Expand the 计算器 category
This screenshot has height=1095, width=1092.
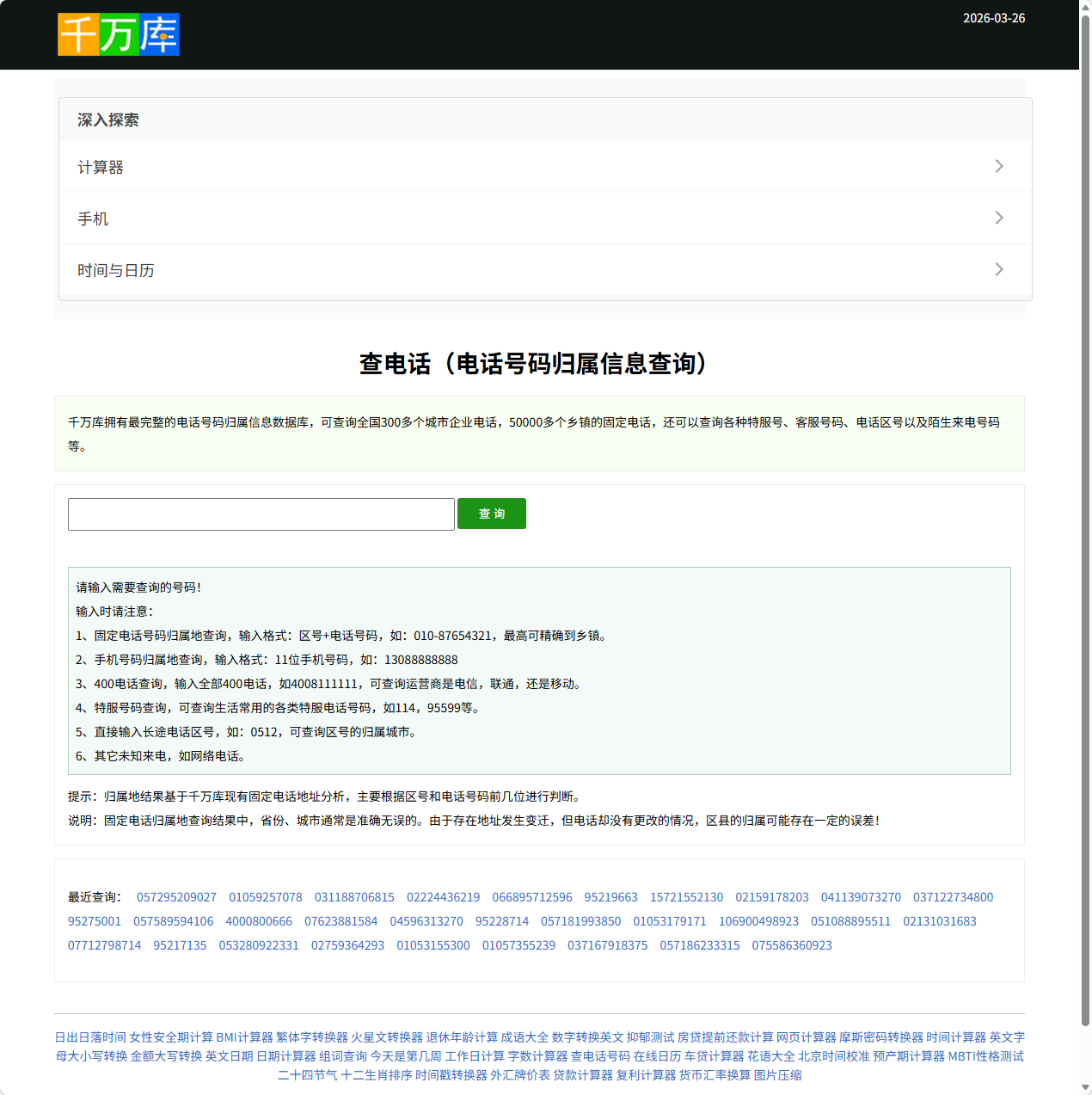(545, 166)
